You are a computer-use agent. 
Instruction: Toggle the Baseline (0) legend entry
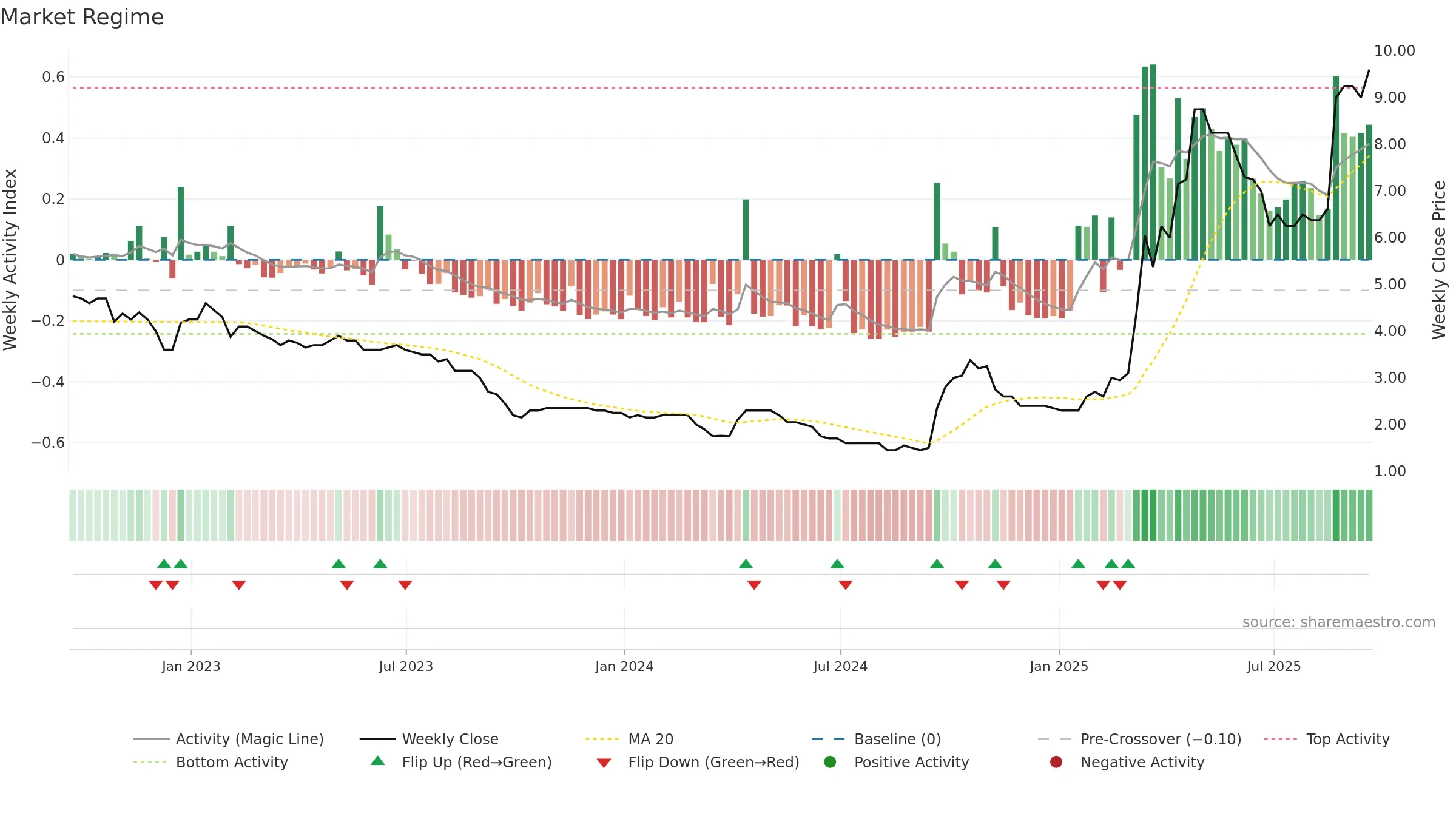pyautogui.click(x=876, y=739)
